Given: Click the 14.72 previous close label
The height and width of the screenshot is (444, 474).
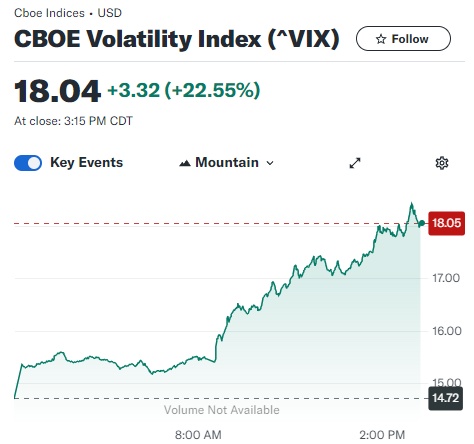Looking at the screenshot, I should (445, 398).
